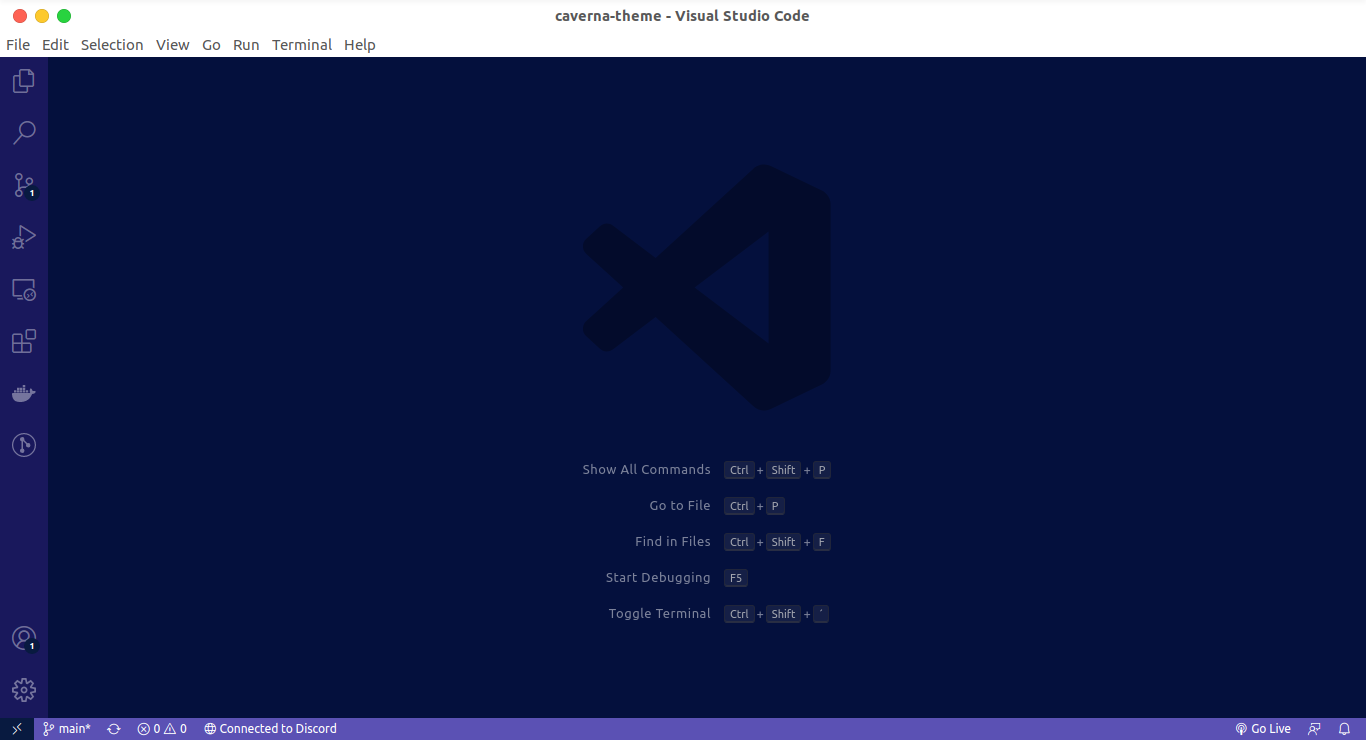
Task: Open problems panel via errors and warnings count
Action: click(162, 729)
